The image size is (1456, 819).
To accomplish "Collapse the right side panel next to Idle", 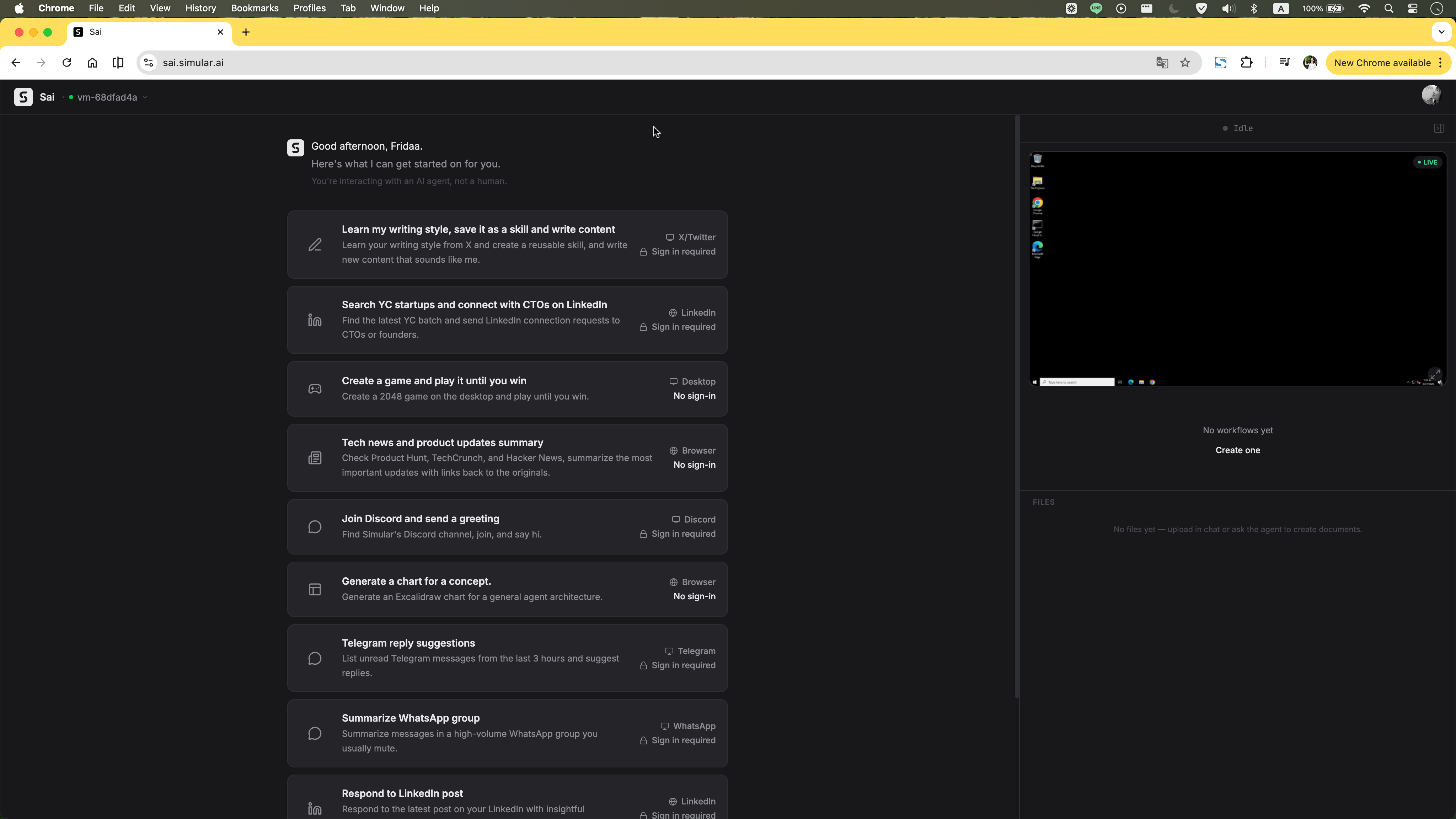I will pos(1439,128).
